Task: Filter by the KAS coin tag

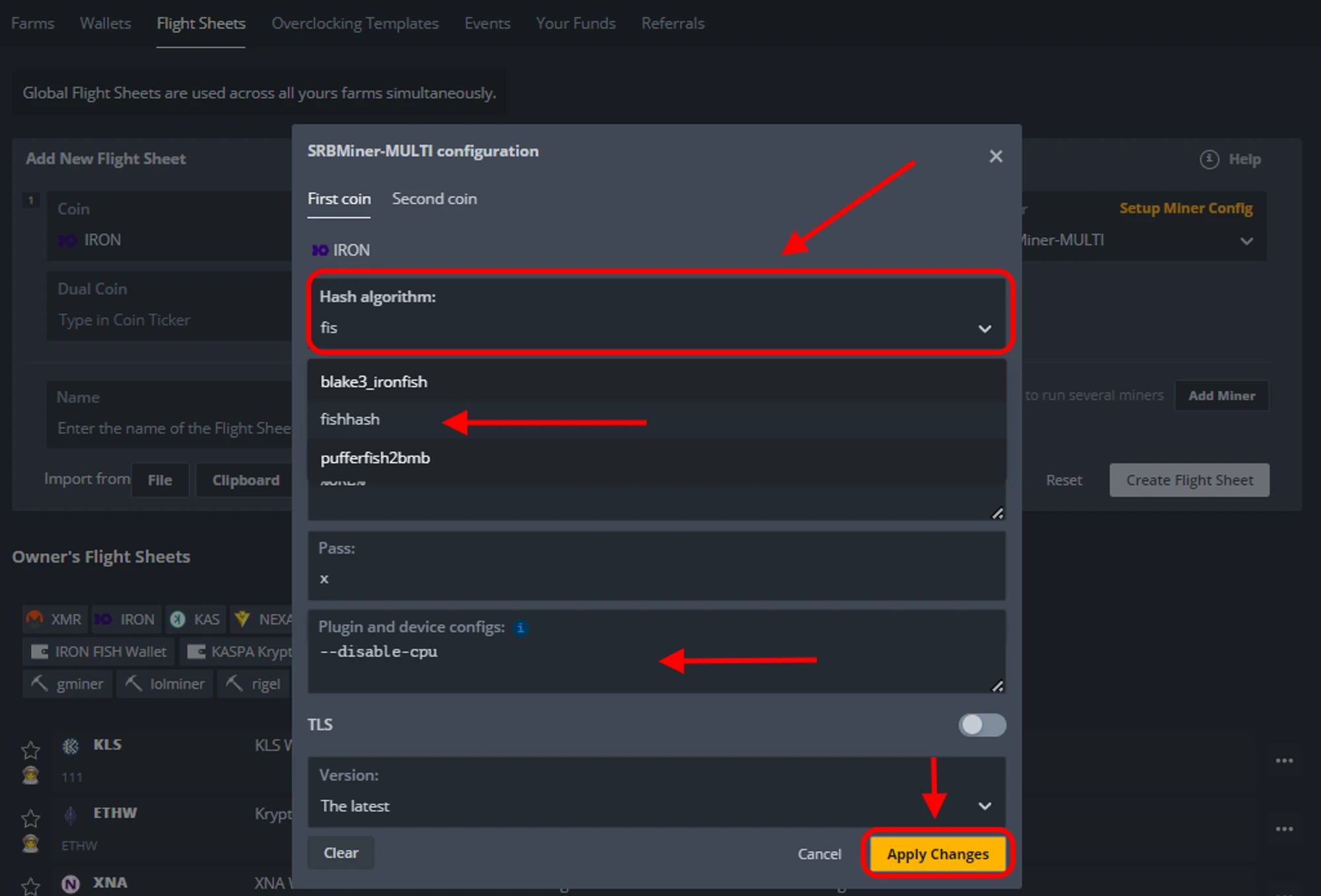Action: point(196,619)
